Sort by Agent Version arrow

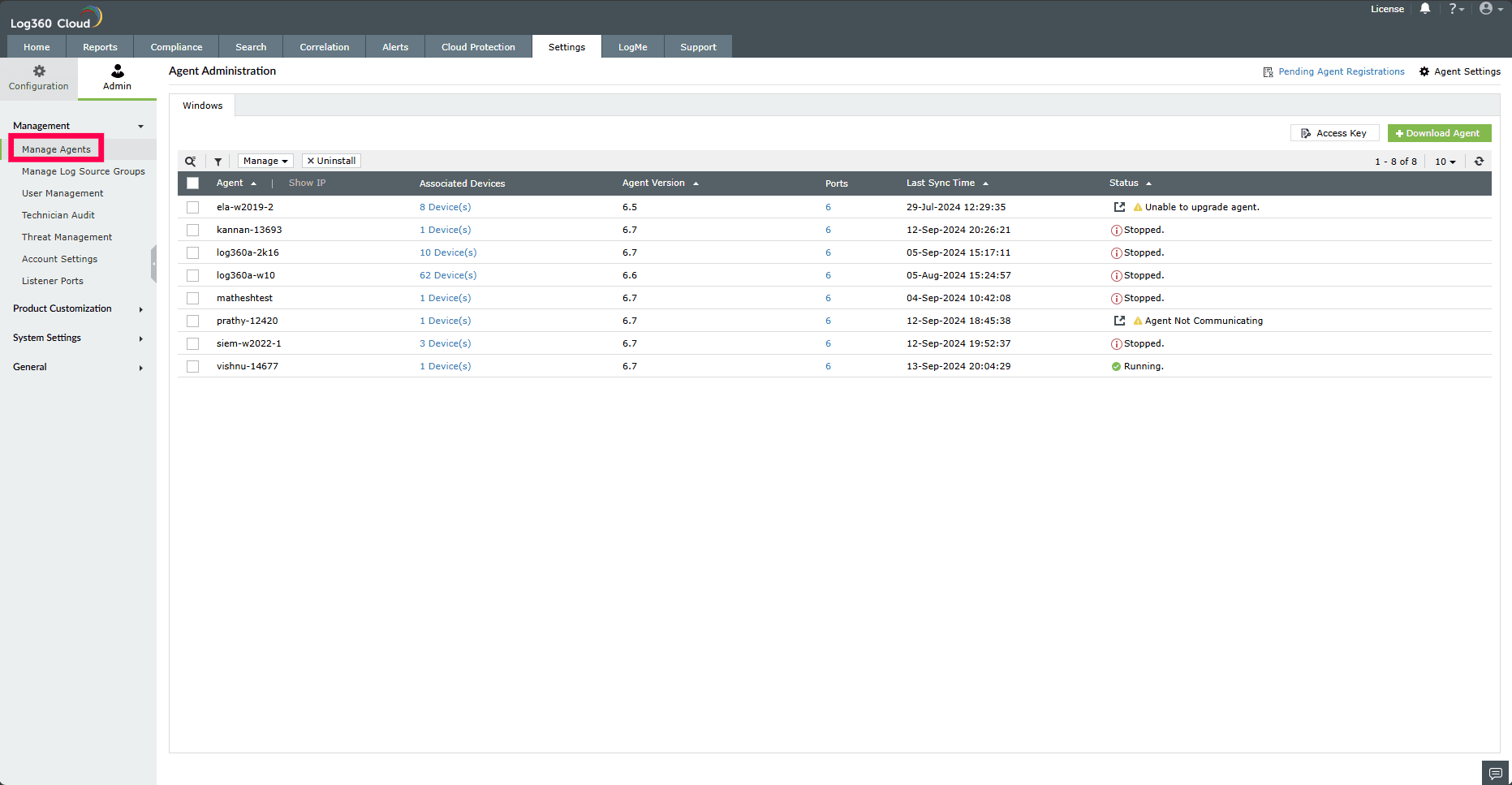pos(696,183)
